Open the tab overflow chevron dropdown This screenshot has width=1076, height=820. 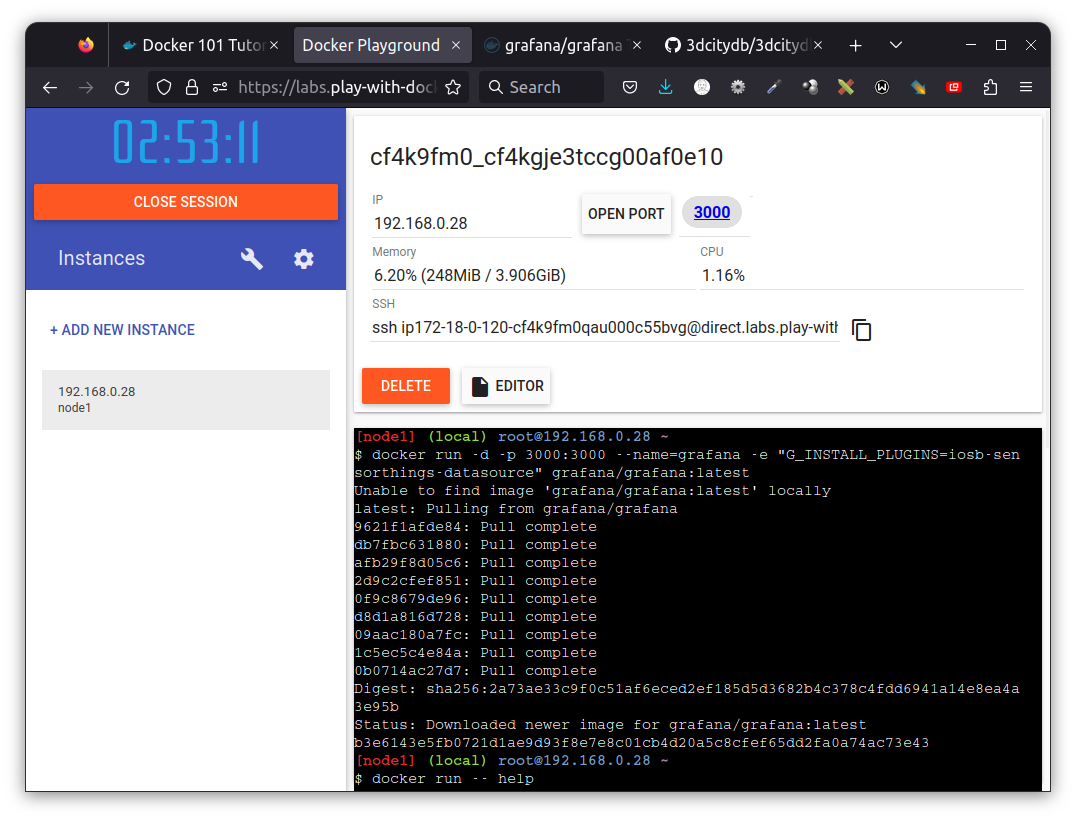coord(895,44)
